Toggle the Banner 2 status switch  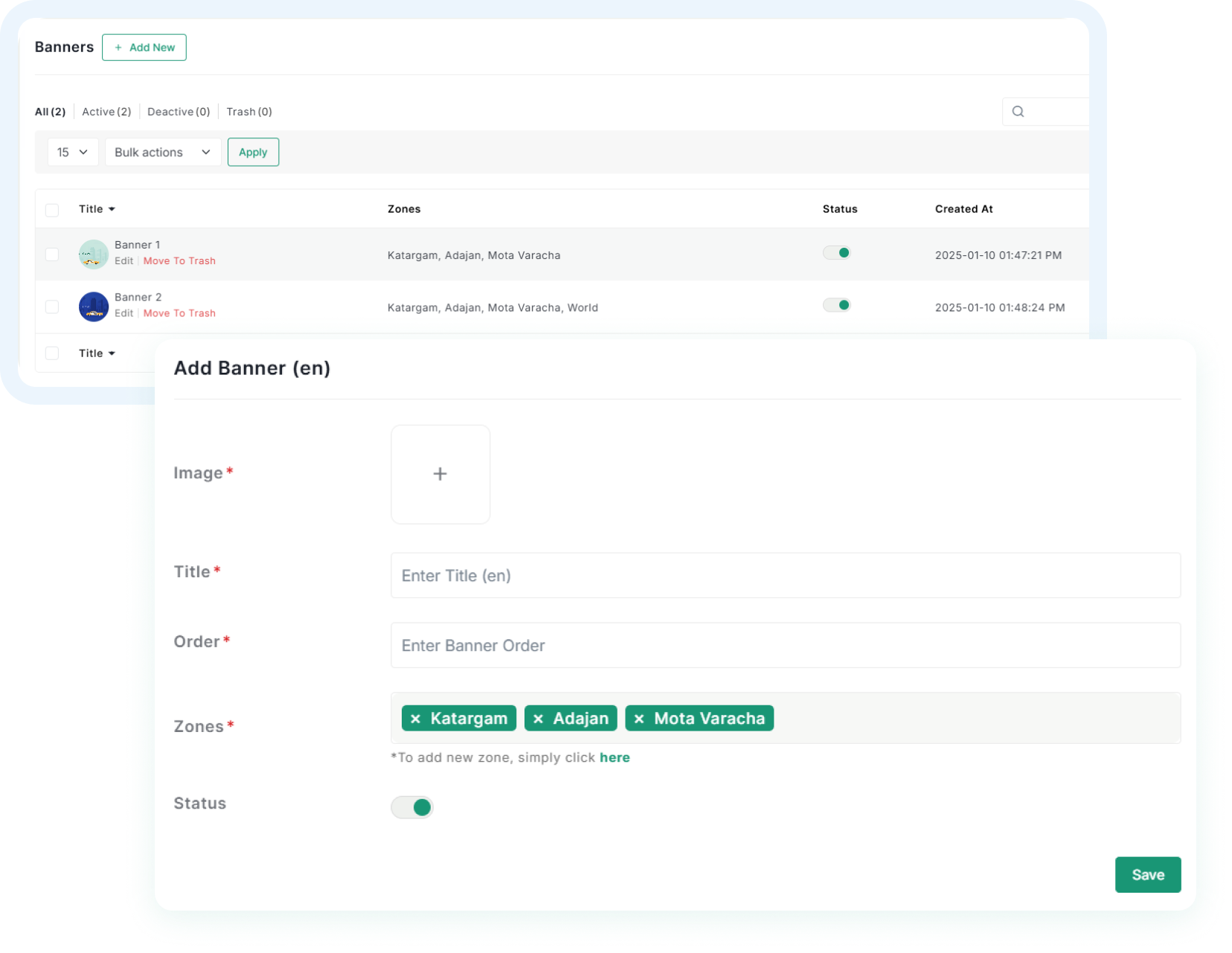[836, 305]
